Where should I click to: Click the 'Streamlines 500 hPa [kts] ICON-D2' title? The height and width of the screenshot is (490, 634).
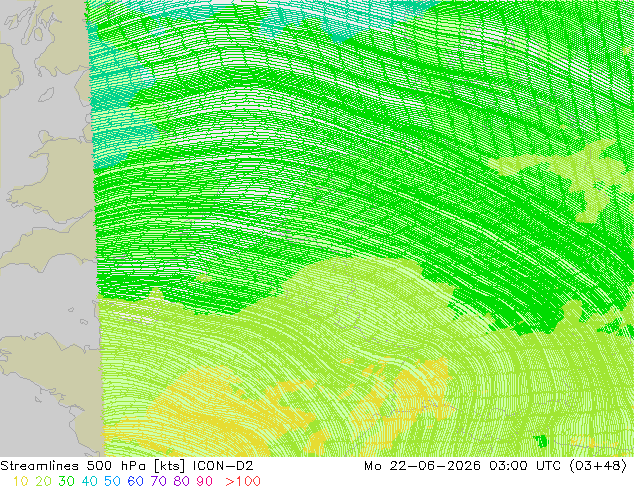tap(127, 466)
